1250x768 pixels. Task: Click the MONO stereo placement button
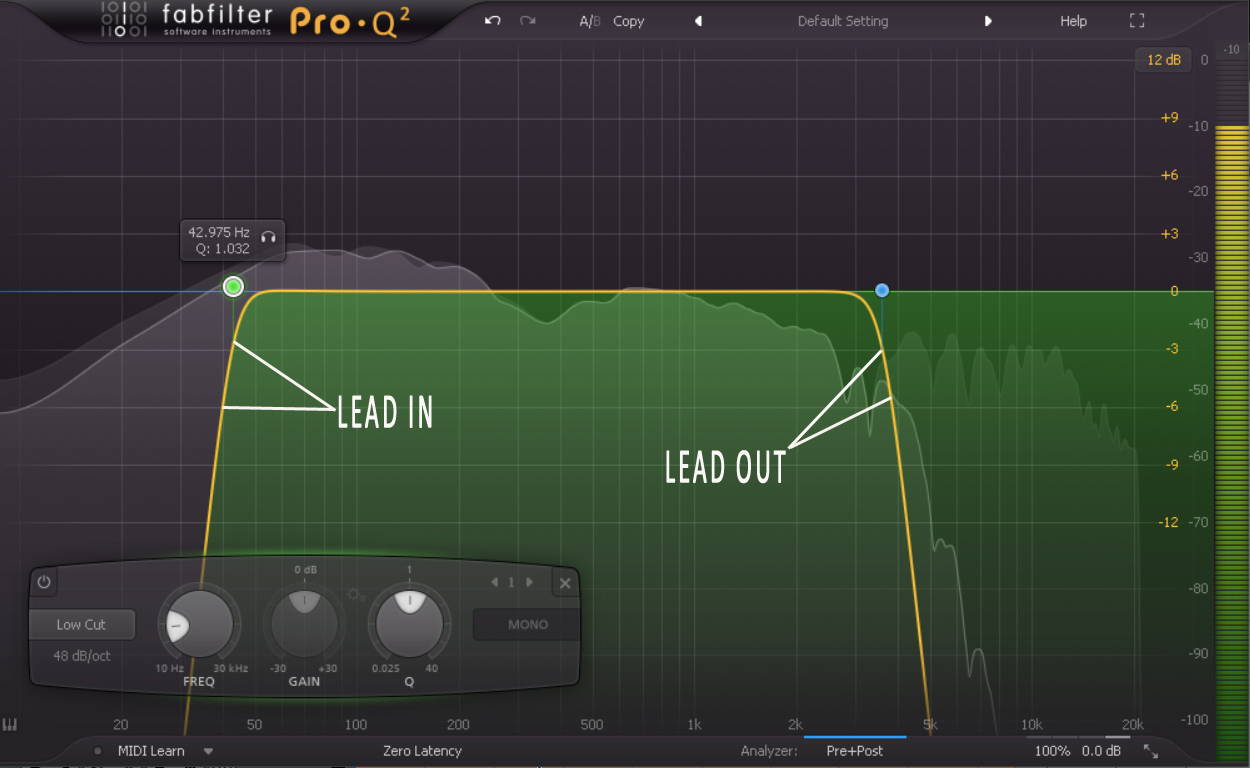click(x=526, y=625)
